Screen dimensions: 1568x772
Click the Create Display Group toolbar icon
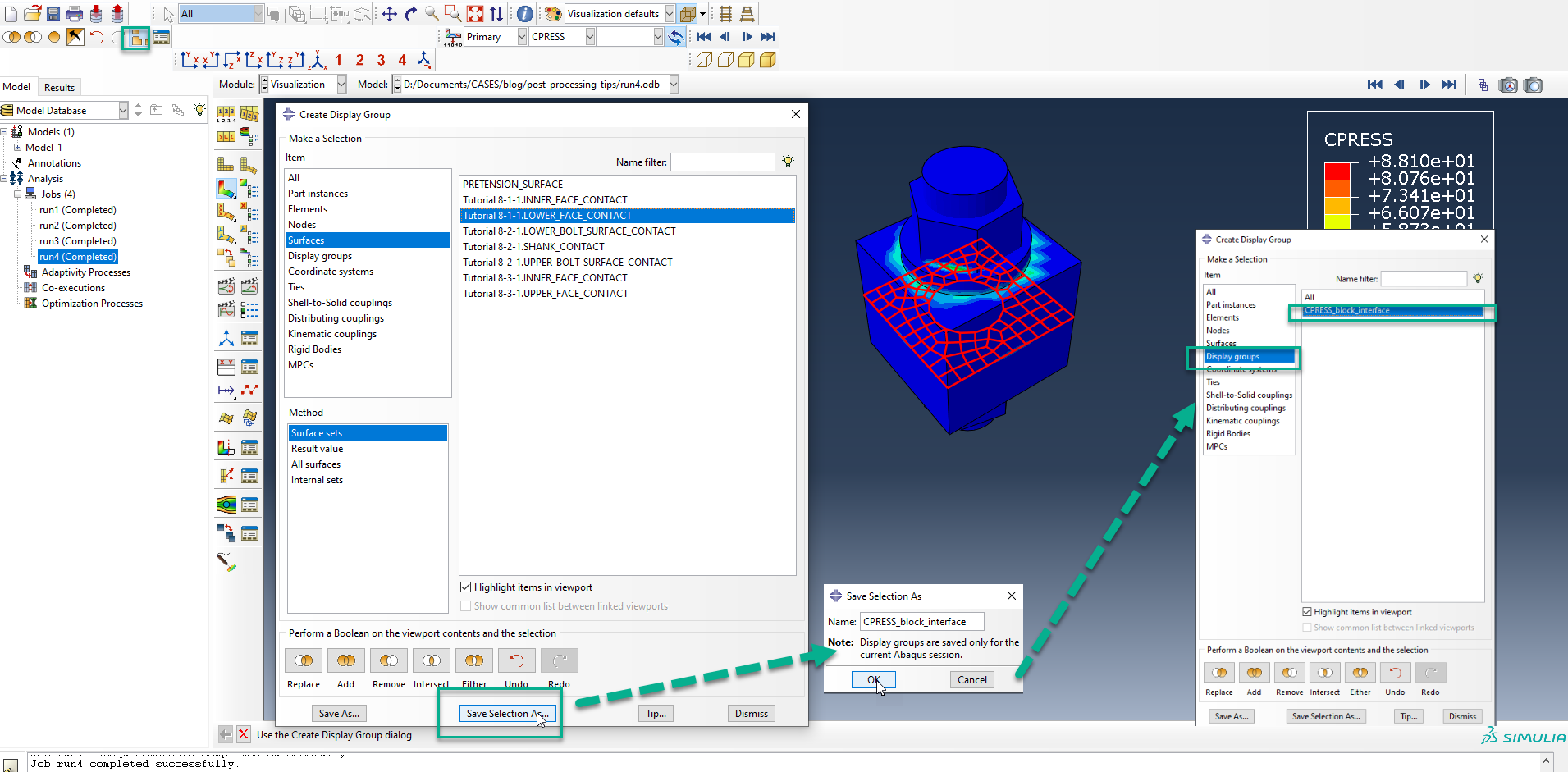pyautogui.click(x=136, y=37)
